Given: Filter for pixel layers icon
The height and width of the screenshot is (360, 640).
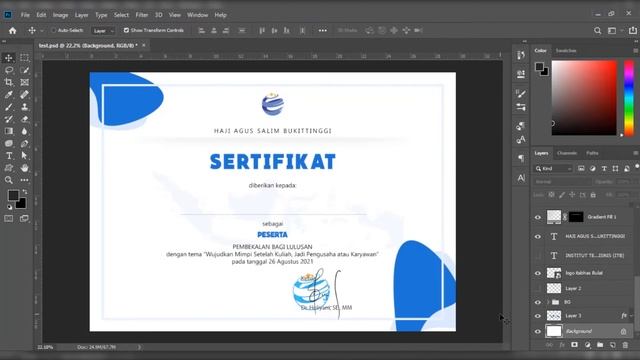Looking at the screenshot, I should point(581,169).
